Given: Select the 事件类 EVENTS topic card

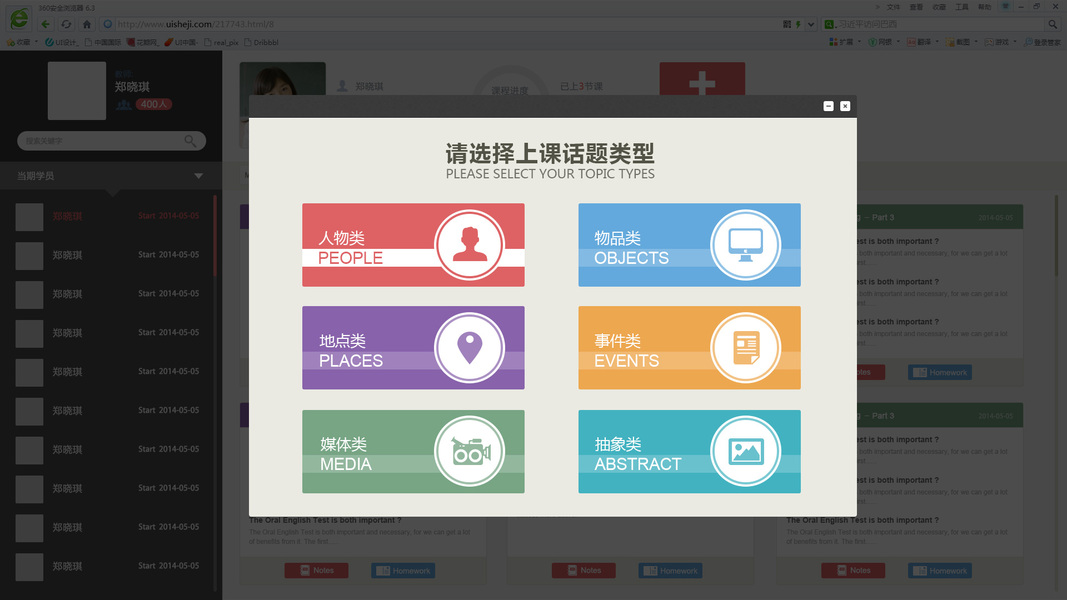Looking at the screenshot, I should click(x=689, y=348).
